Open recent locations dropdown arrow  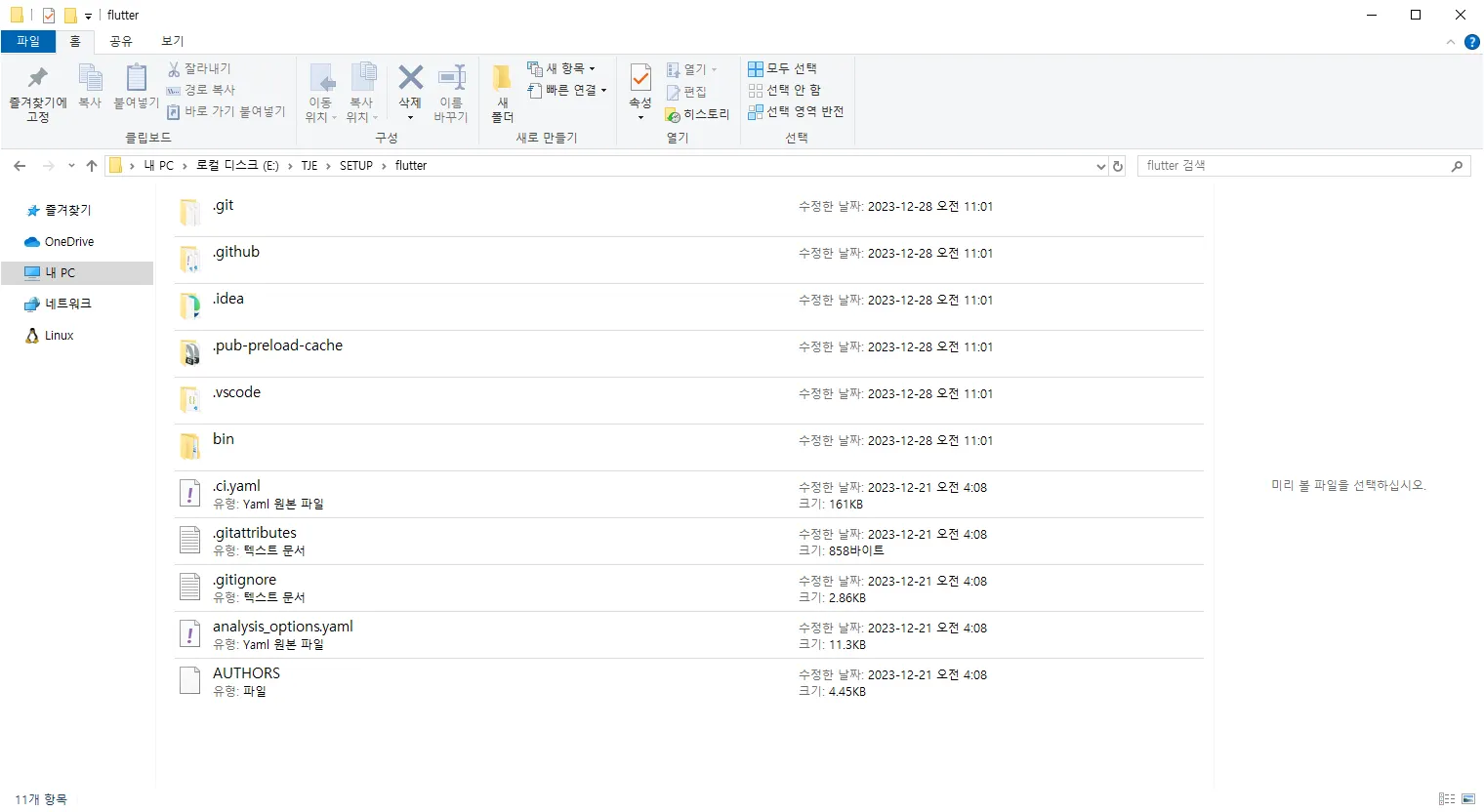[71, 166]
